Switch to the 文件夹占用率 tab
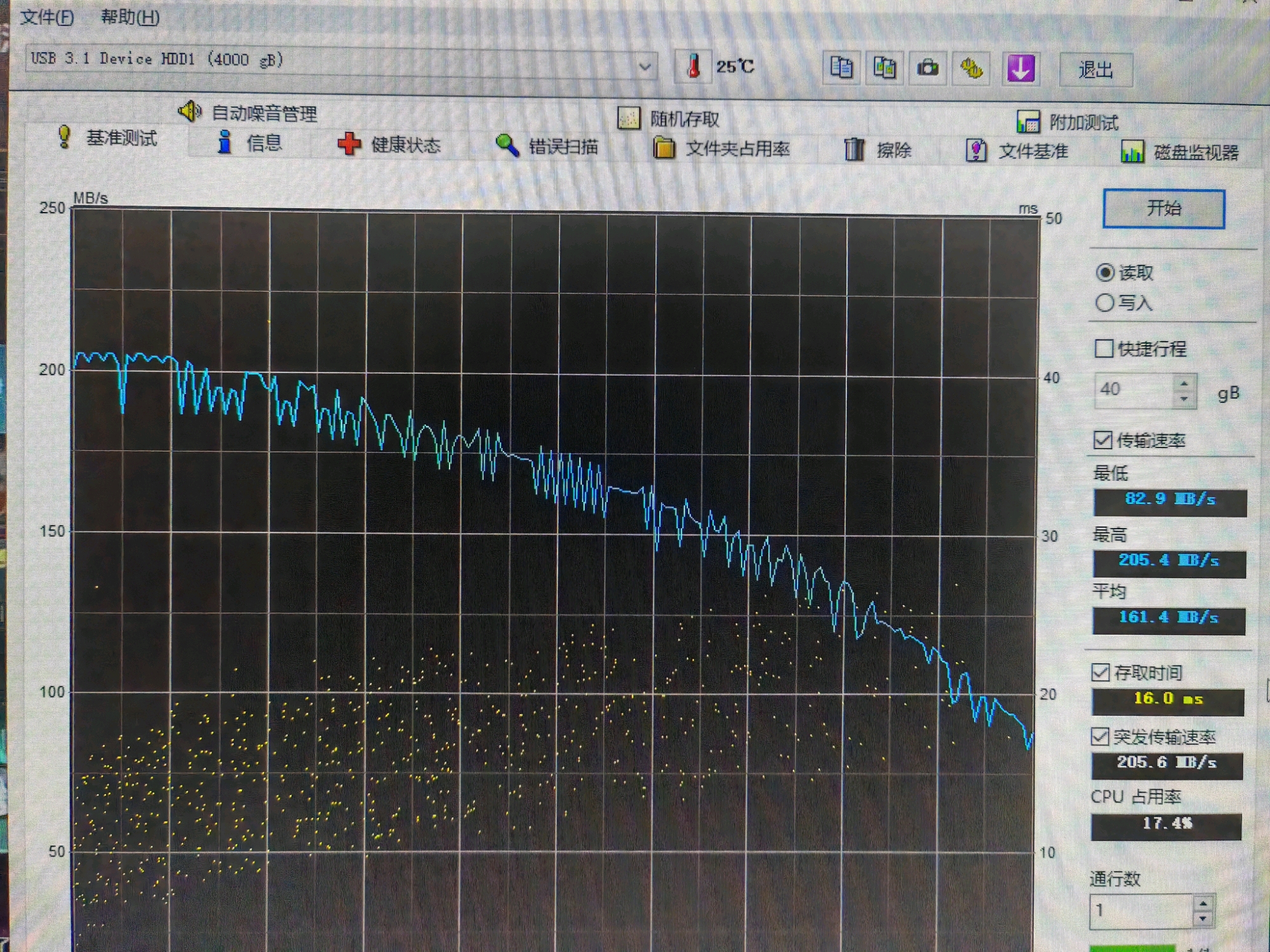Screen dimensions: 1270x952 pos(723,149)
